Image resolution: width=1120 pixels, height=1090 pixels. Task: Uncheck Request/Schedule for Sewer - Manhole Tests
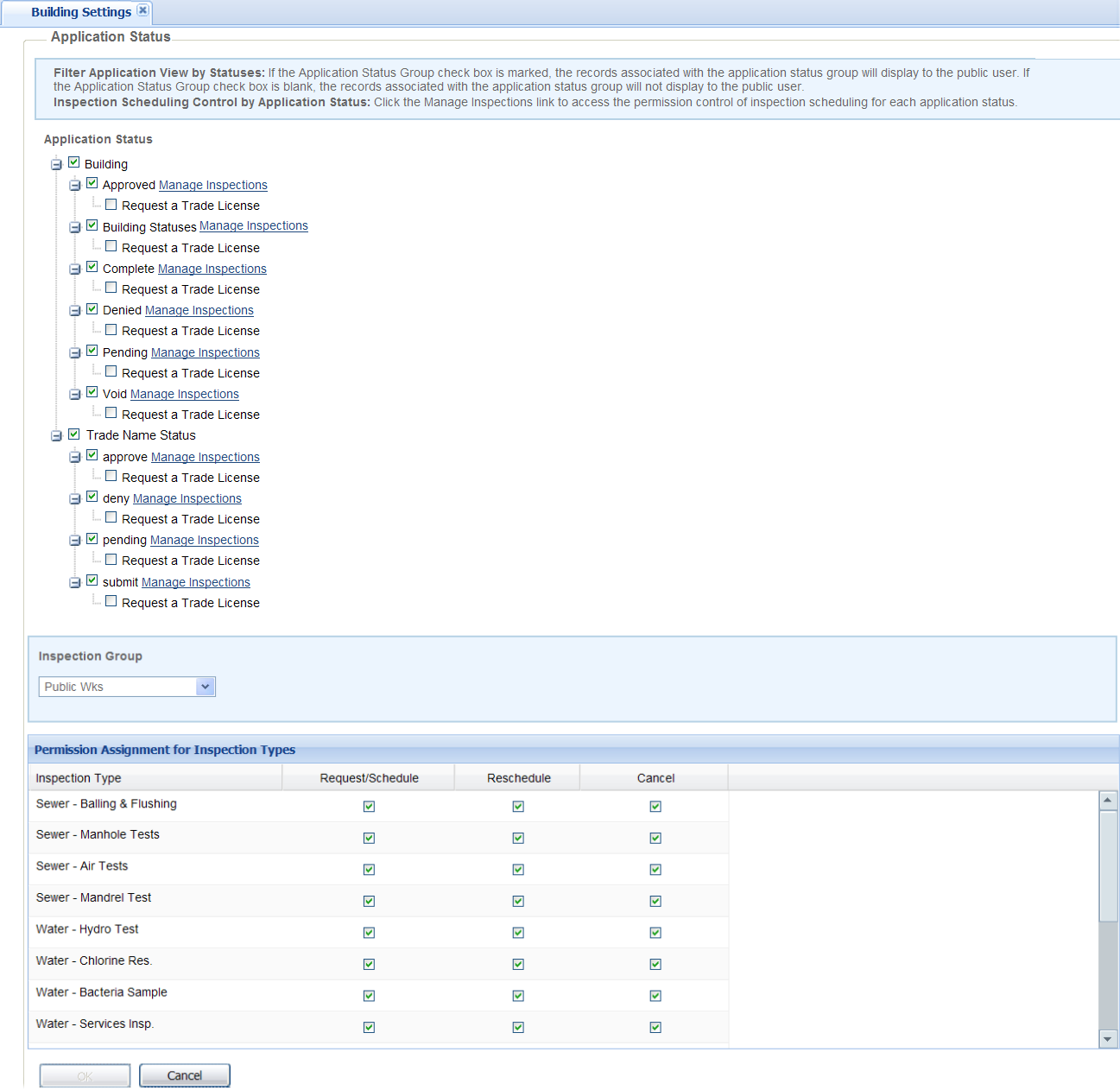click(369, 838)
